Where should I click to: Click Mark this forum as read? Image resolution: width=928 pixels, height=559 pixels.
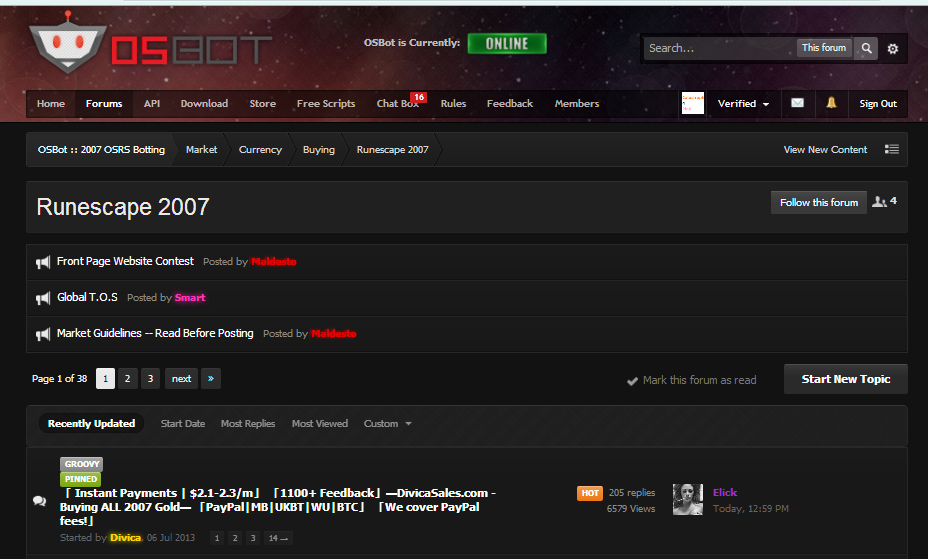tap(700, 380)
